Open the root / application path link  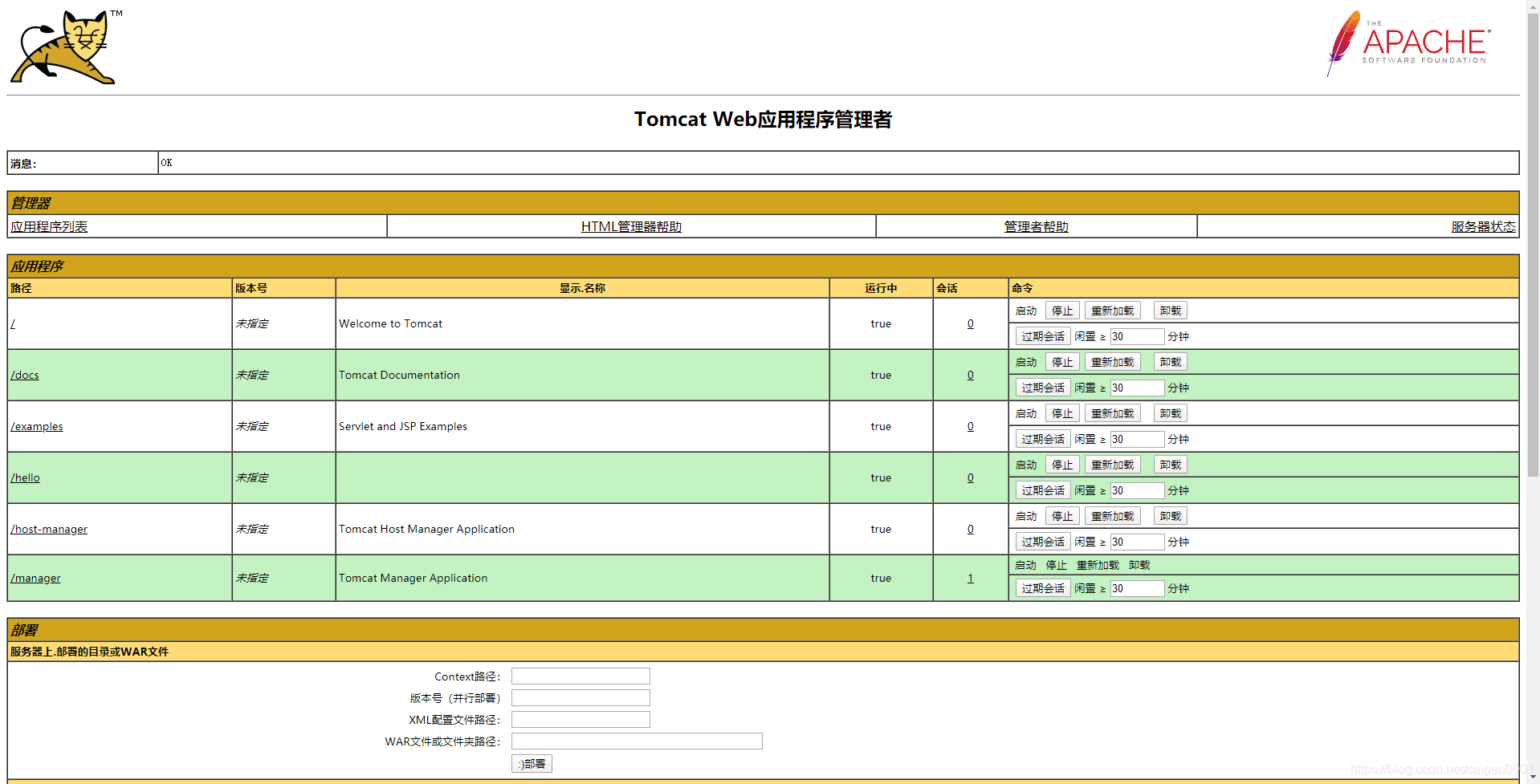[x=13, y=323]
